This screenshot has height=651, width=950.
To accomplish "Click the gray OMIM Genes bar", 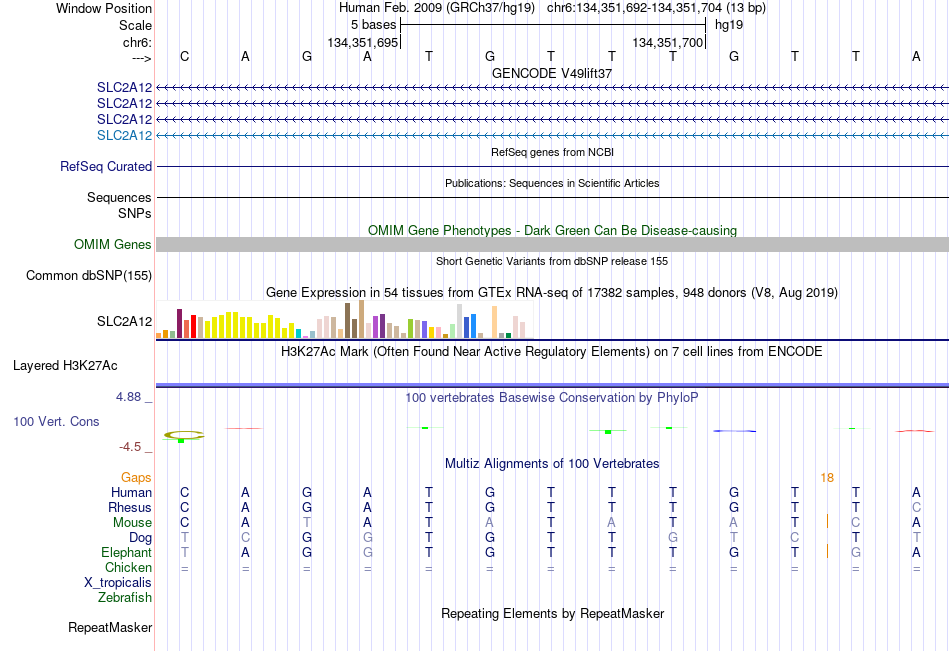I will [553, 244].
